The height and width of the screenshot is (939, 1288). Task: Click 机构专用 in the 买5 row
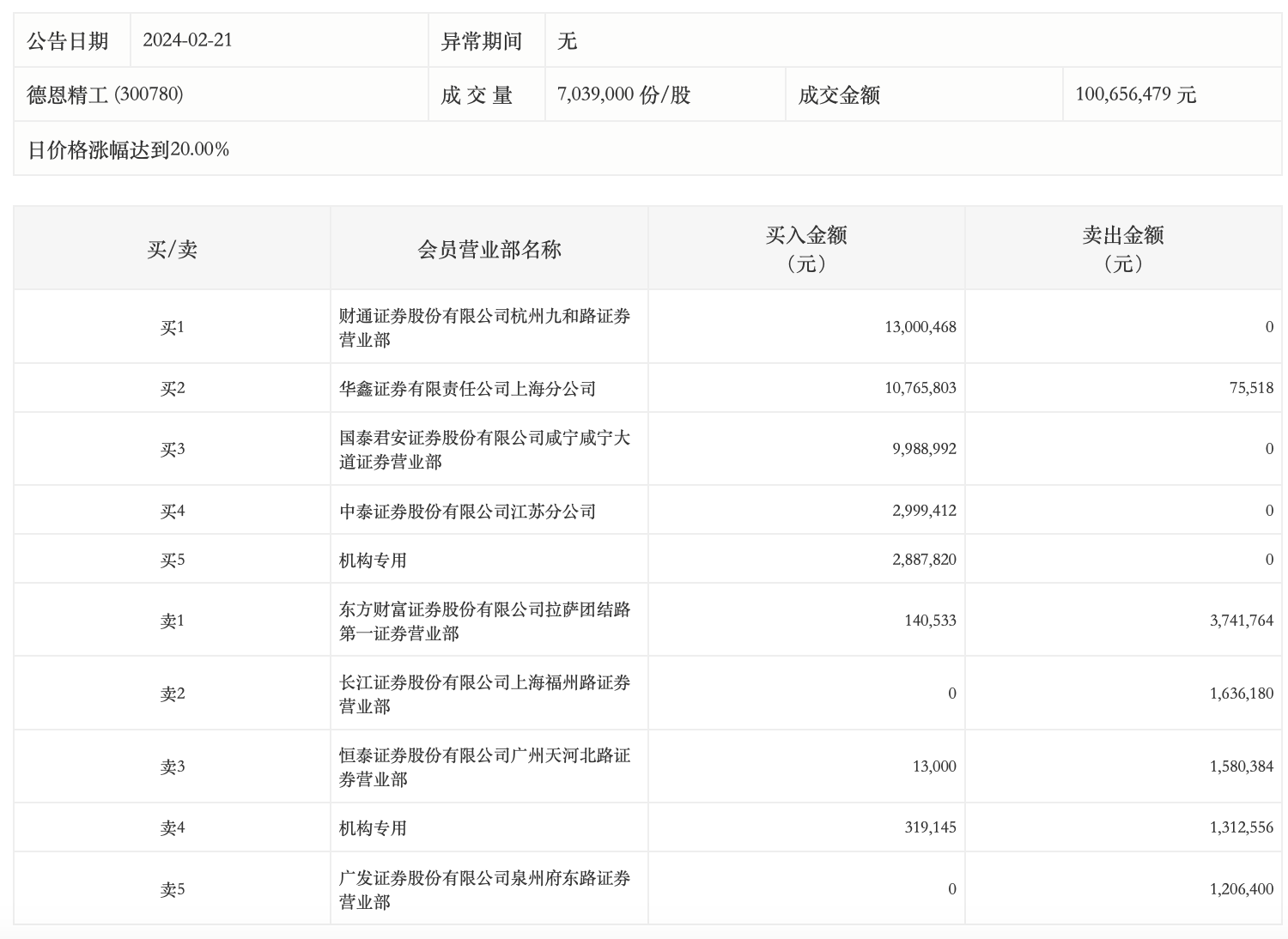tap(373, 560)
